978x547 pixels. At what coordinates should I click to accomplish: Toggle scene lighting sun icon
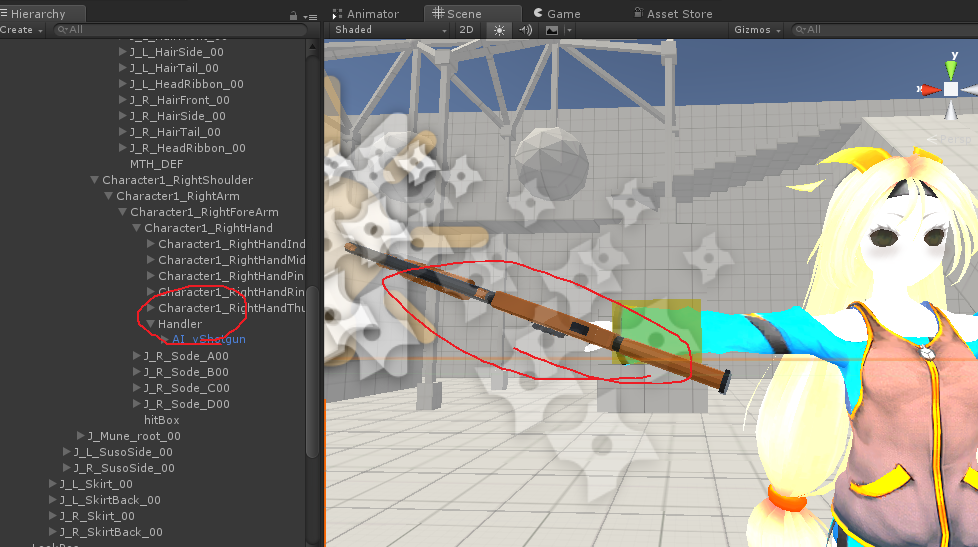pos(499,30)
